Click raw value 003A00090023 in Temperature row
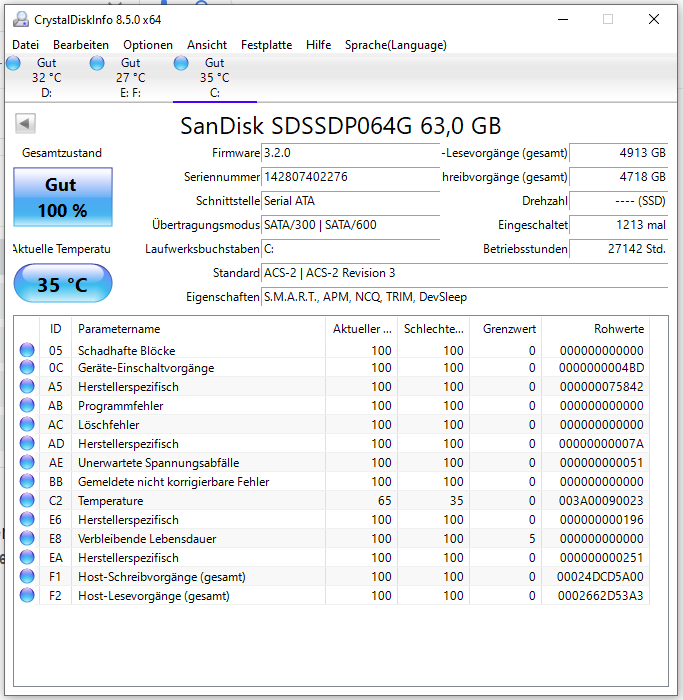Screen dimensions: 683x700 (601, 501)
